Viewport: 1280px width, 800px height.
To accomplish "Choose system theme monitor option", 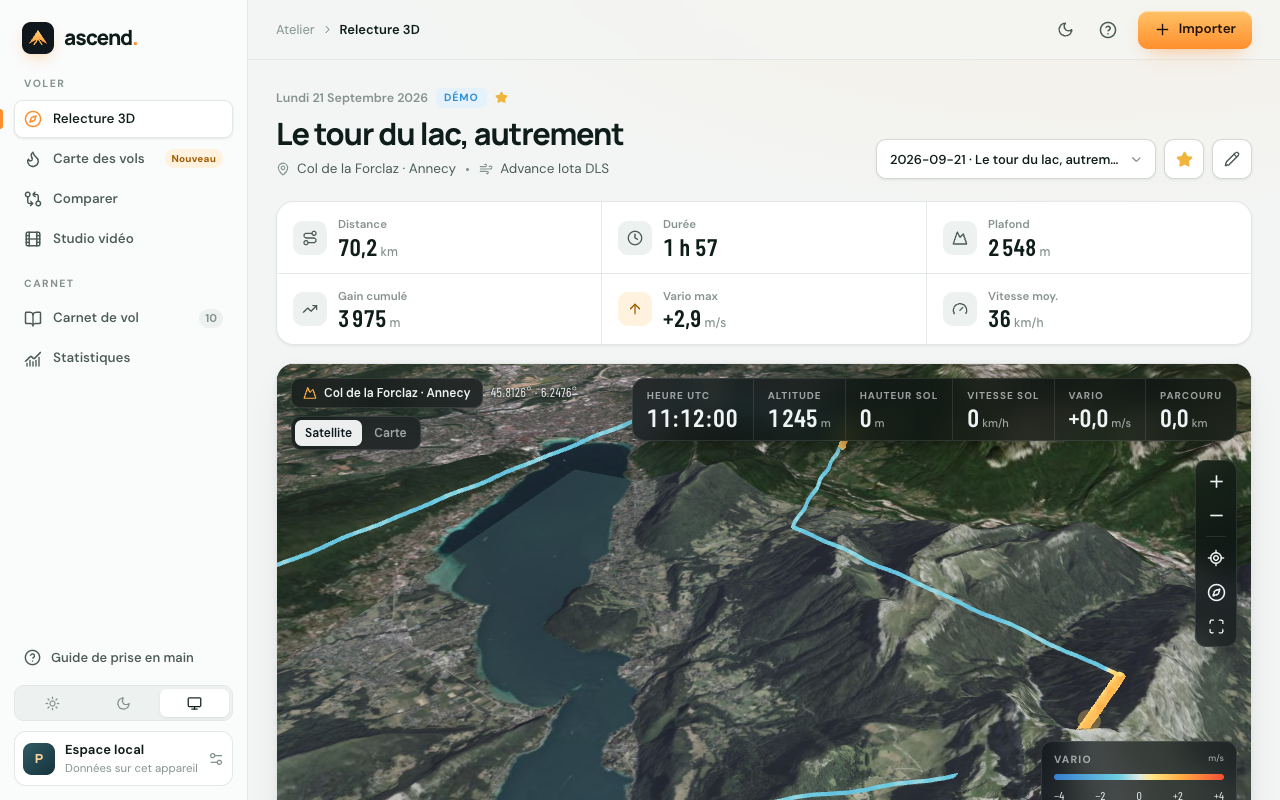I will (x=194, y=703).
